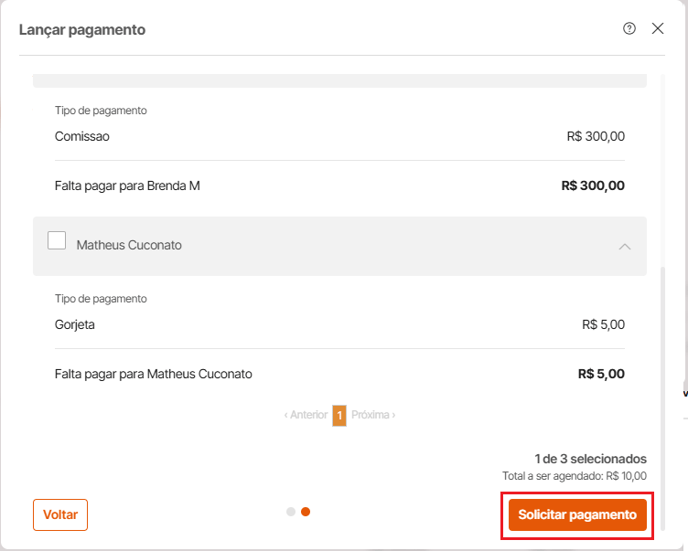Image resolution: width=688 pixels, height=551 pixels.
Task: Go to the Próxima page link
Action: coord(373,415)
